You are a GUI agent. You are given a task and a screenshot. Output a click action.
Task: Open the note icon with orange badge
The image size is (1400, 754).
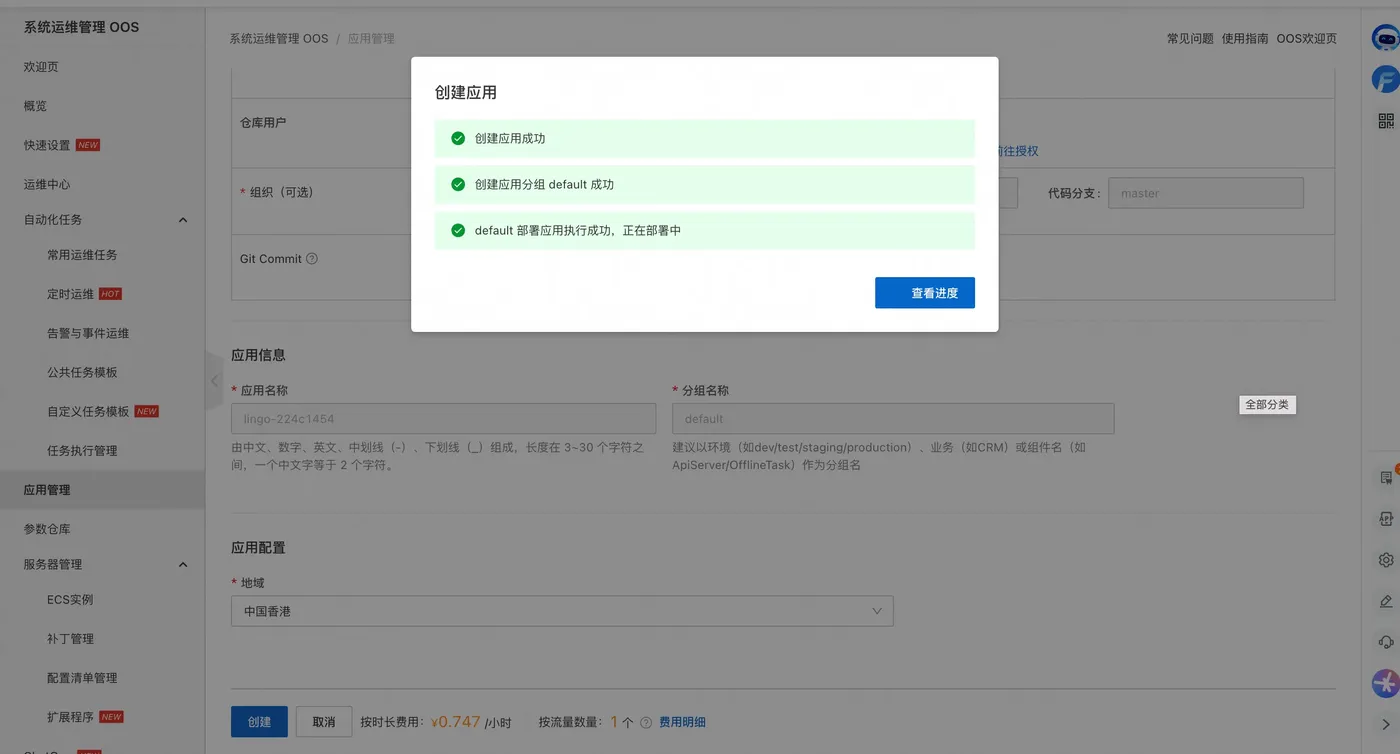(x=1387, y=477)
